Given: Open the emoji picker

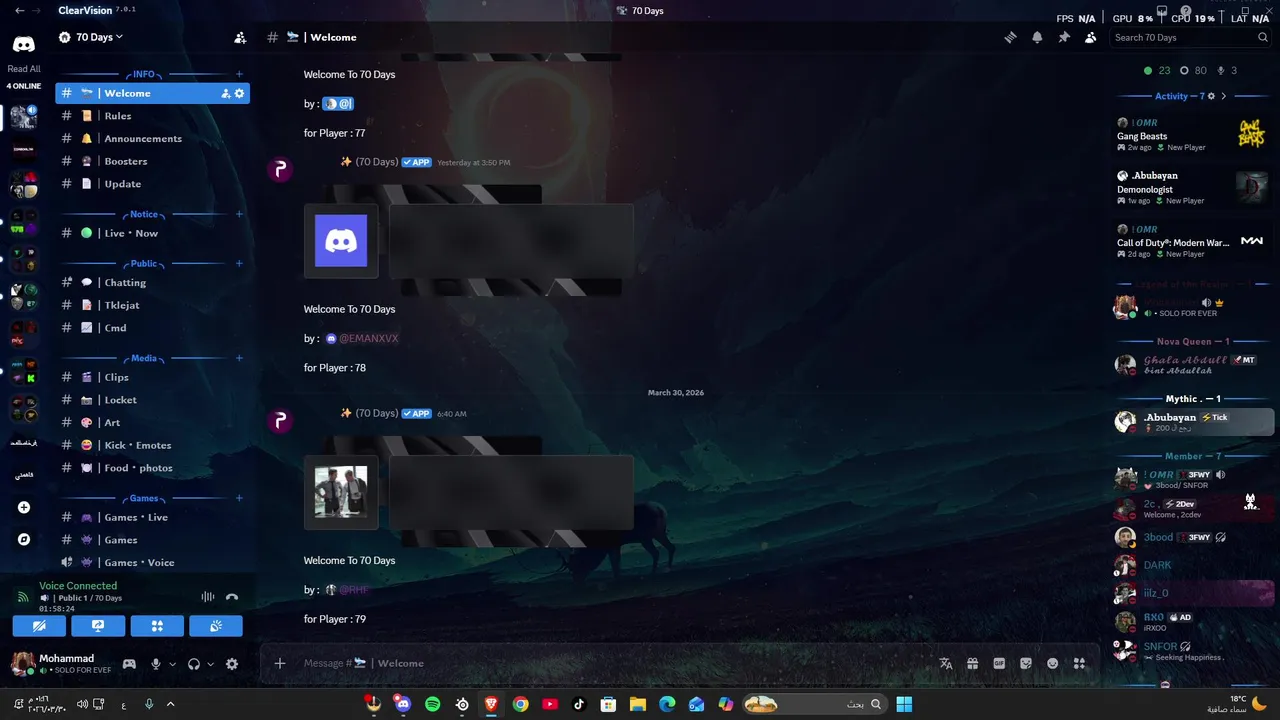Looking at the screenshot, I should pos(1052,663).
